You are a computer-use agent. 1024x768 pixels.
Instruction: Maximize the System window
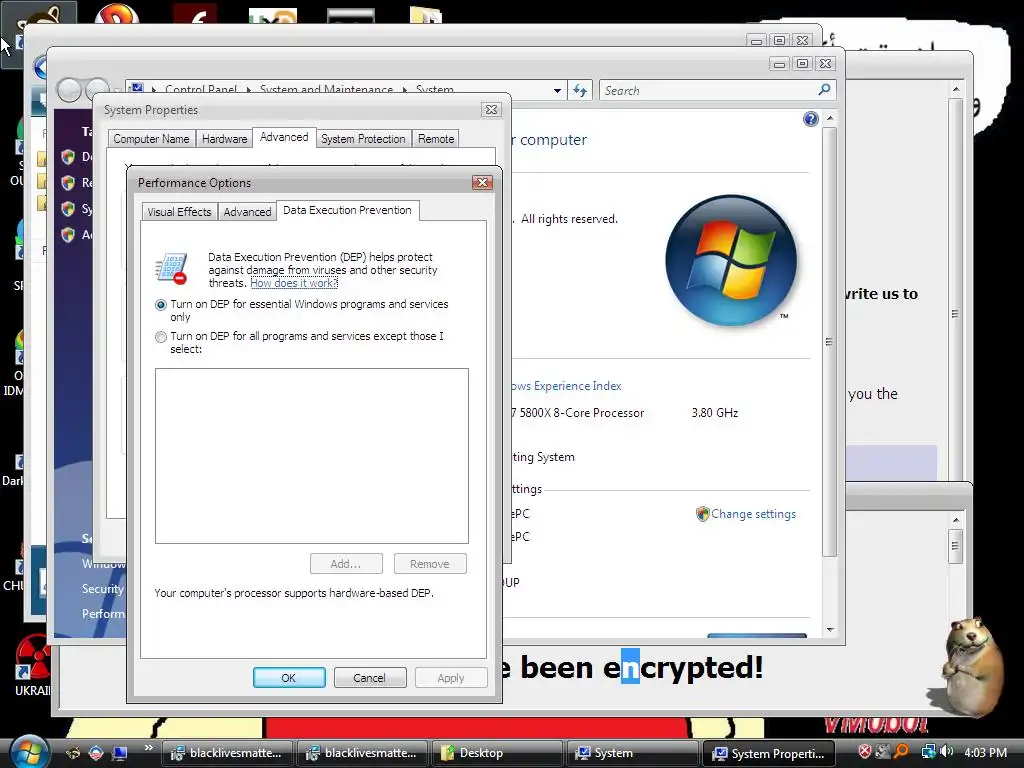(803, 63)
